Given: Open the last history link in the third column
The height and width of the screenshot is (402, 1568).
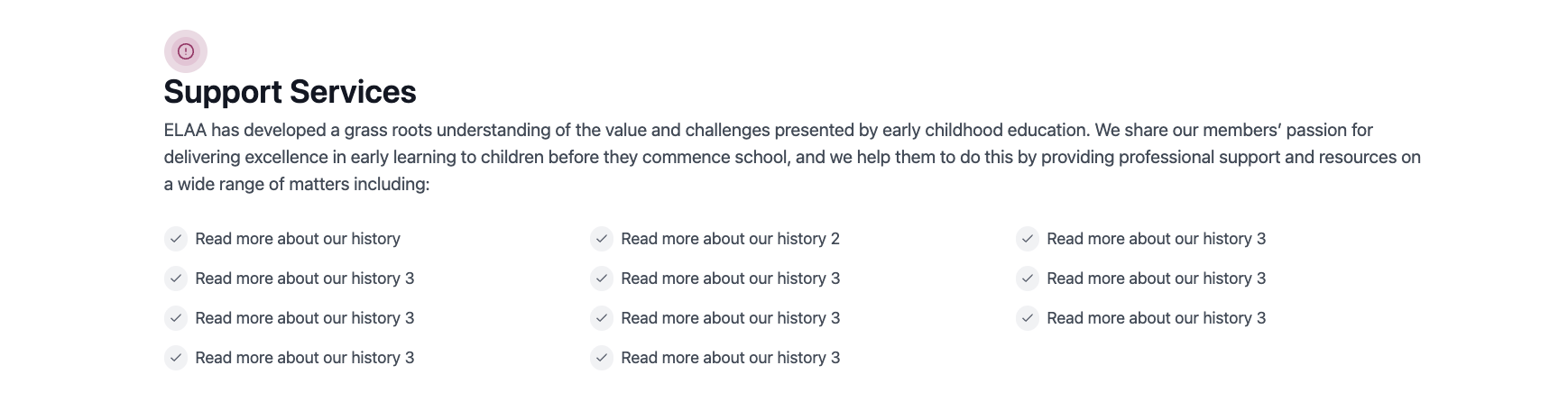Looking at the screenshot, I should pyautogui.click(x=1156, y=318).
